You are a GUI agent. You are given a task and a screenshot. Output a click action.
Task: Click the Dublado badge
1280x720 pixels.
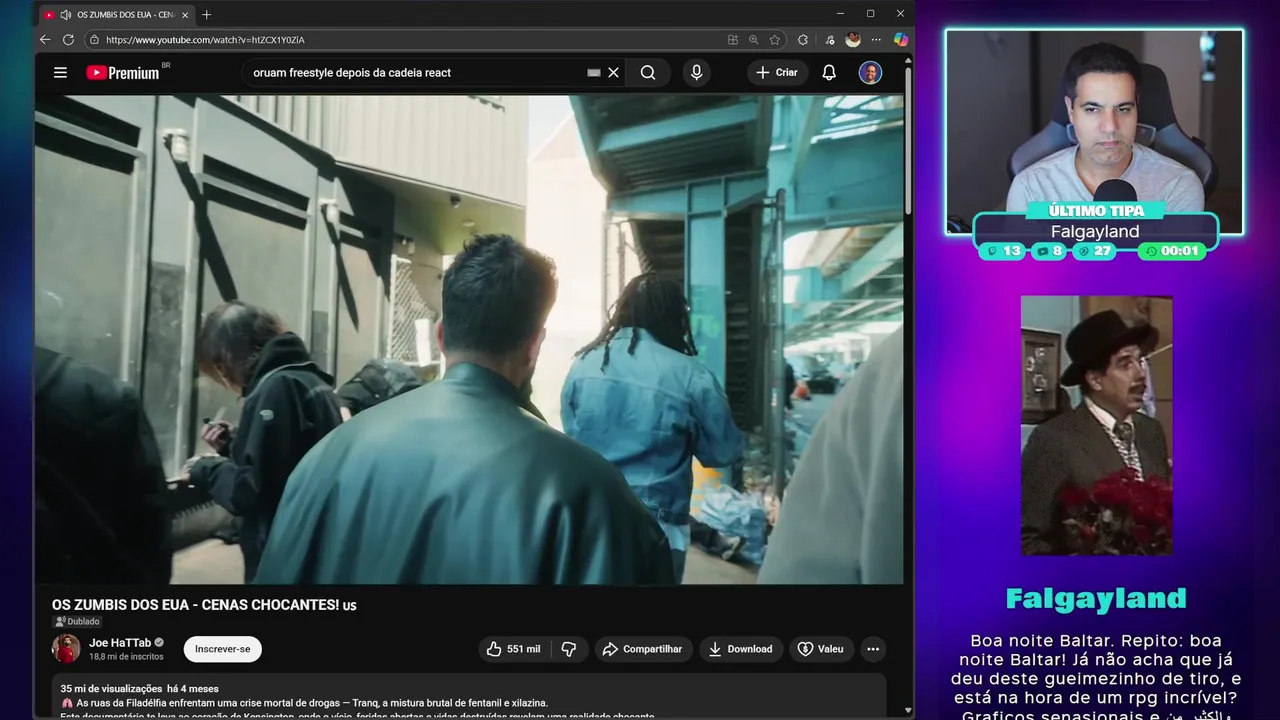pos(77,622)
